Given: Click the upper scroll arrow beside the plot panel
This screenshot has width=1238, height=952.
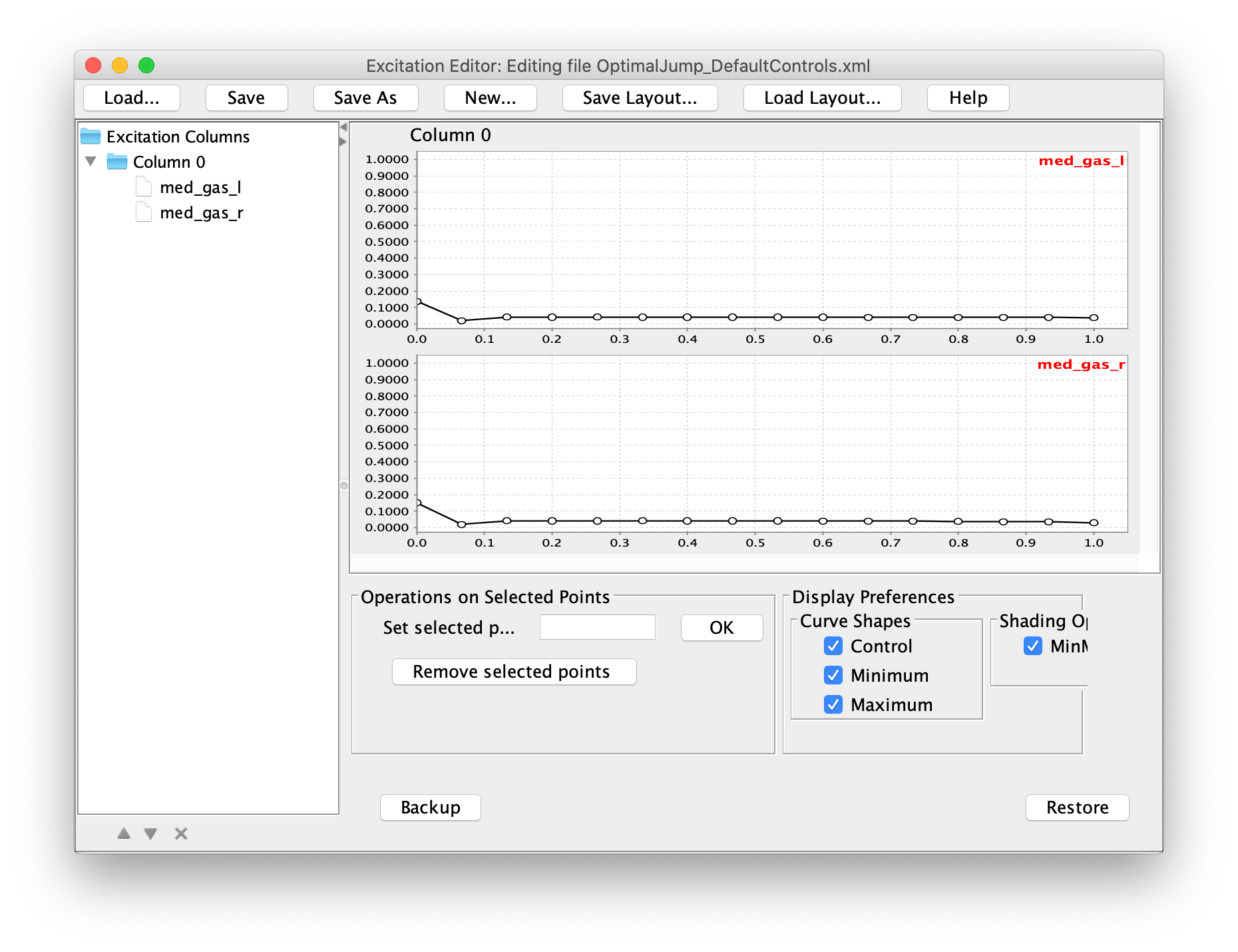Looking at the screenshot, I should click(343, 126).
